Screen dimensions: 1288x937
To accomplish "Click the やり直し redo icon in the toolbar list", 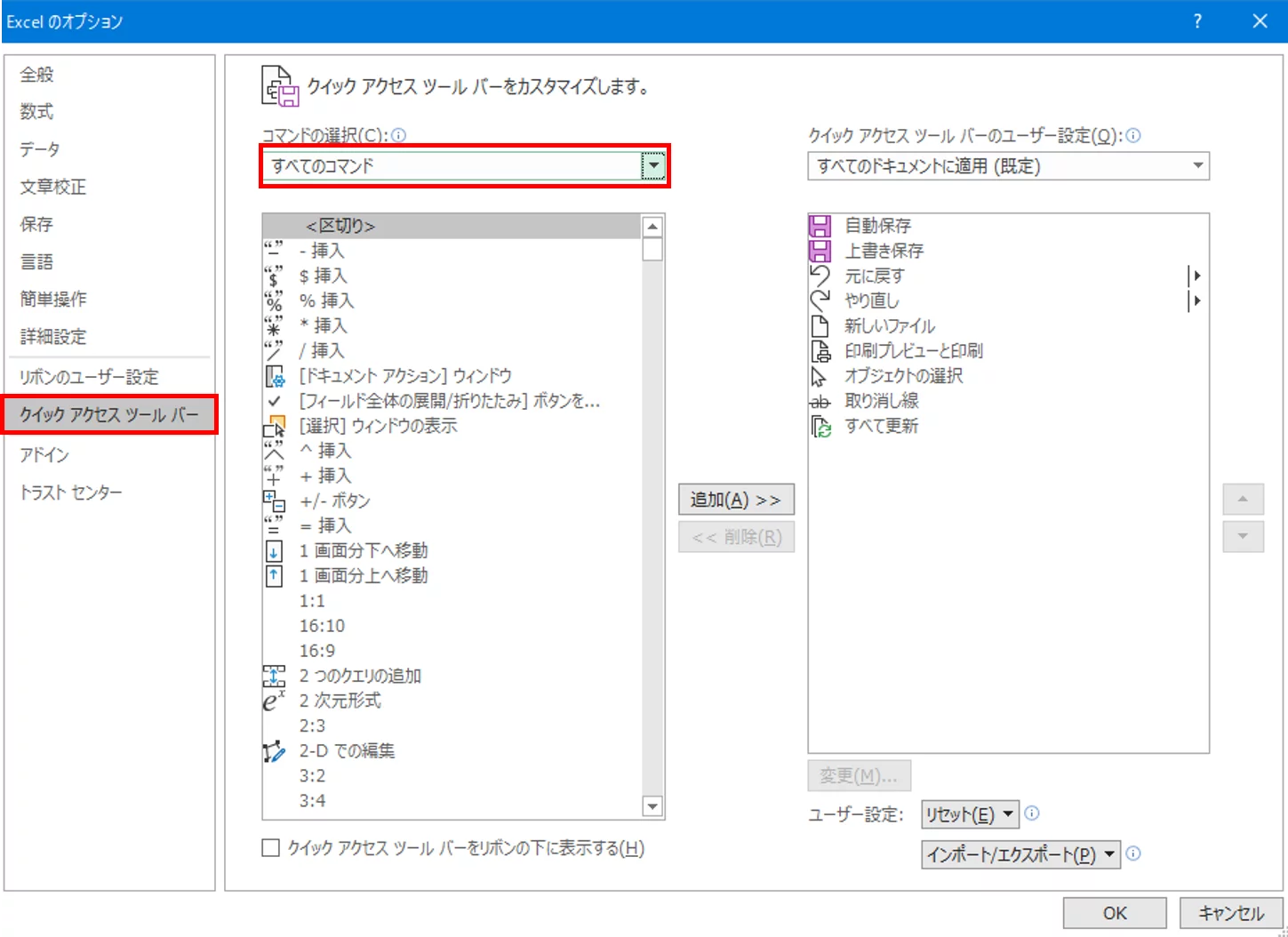I will [x=820, y=300].
